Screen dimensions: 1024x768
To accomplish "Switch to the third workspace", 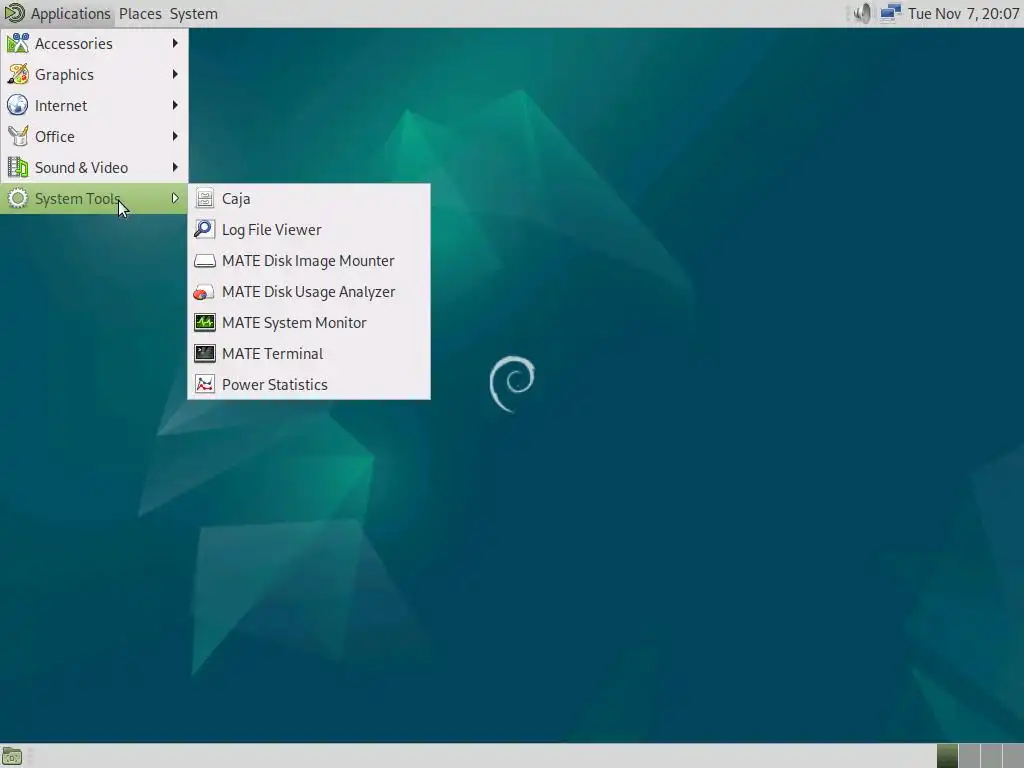I will (x=991, y=756).
